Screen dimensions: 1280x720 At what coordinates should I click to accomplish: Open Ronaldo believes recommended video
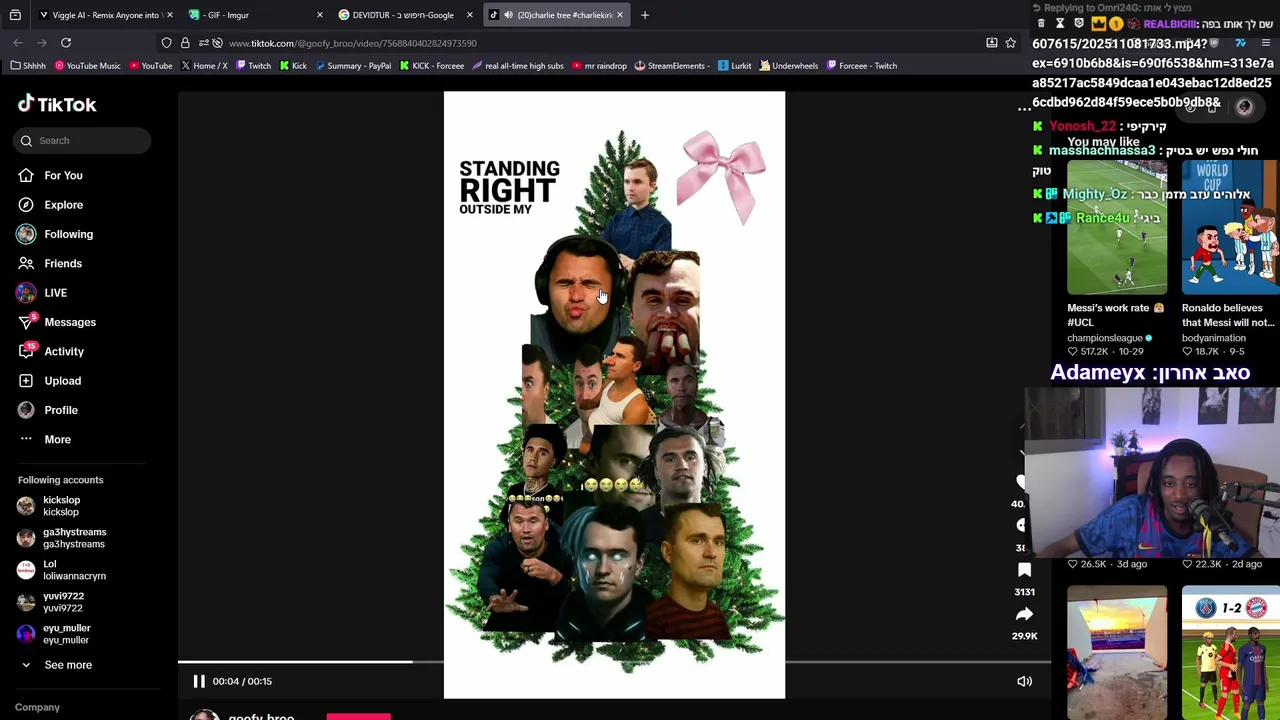click(x=1230, y=229)
